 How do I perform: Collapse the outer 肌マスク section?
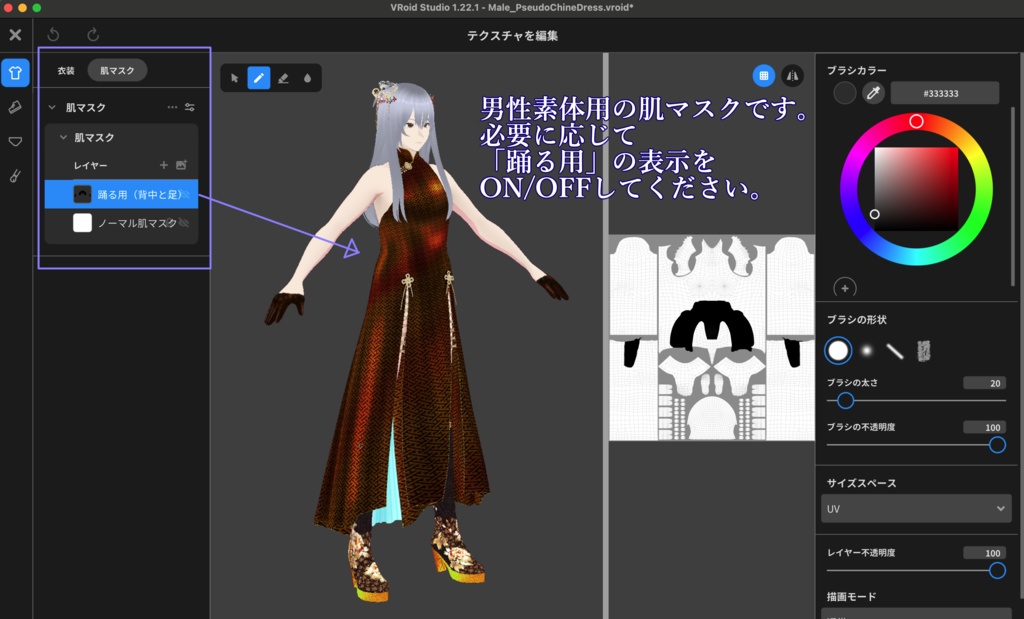[x=50, y=106]
